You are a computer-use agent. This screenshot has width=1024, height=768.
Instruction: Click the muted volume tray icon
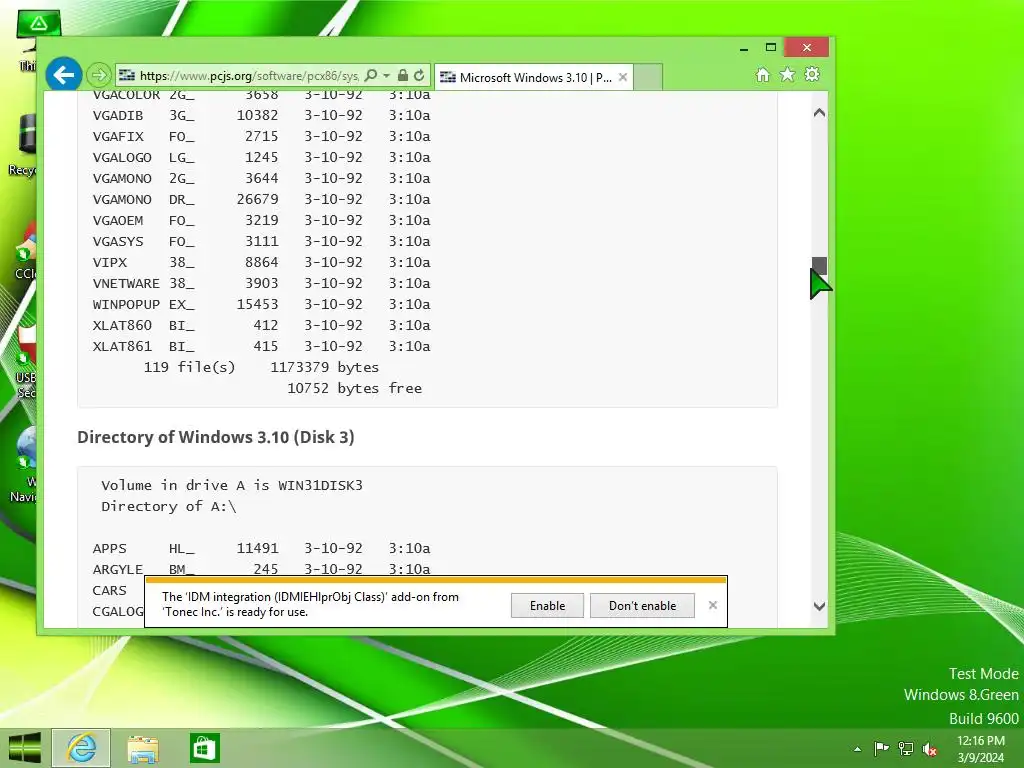point(929,749)
